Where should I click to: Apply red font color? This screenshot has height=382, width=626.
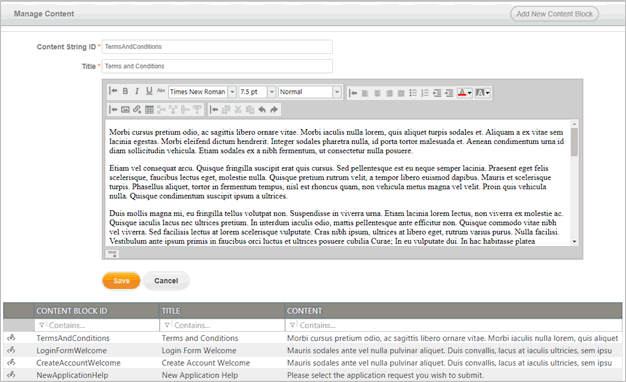462,93
